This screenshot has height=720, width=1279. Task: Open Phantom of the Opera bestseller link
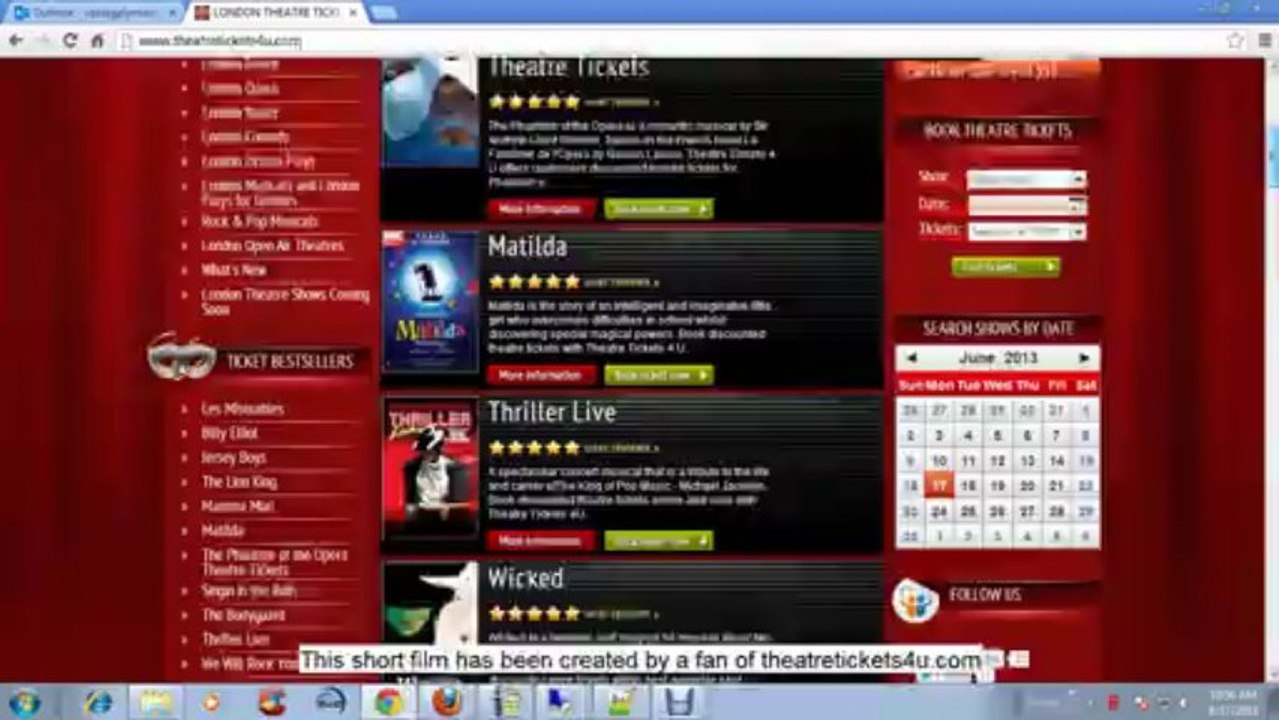tap(275, 562)
